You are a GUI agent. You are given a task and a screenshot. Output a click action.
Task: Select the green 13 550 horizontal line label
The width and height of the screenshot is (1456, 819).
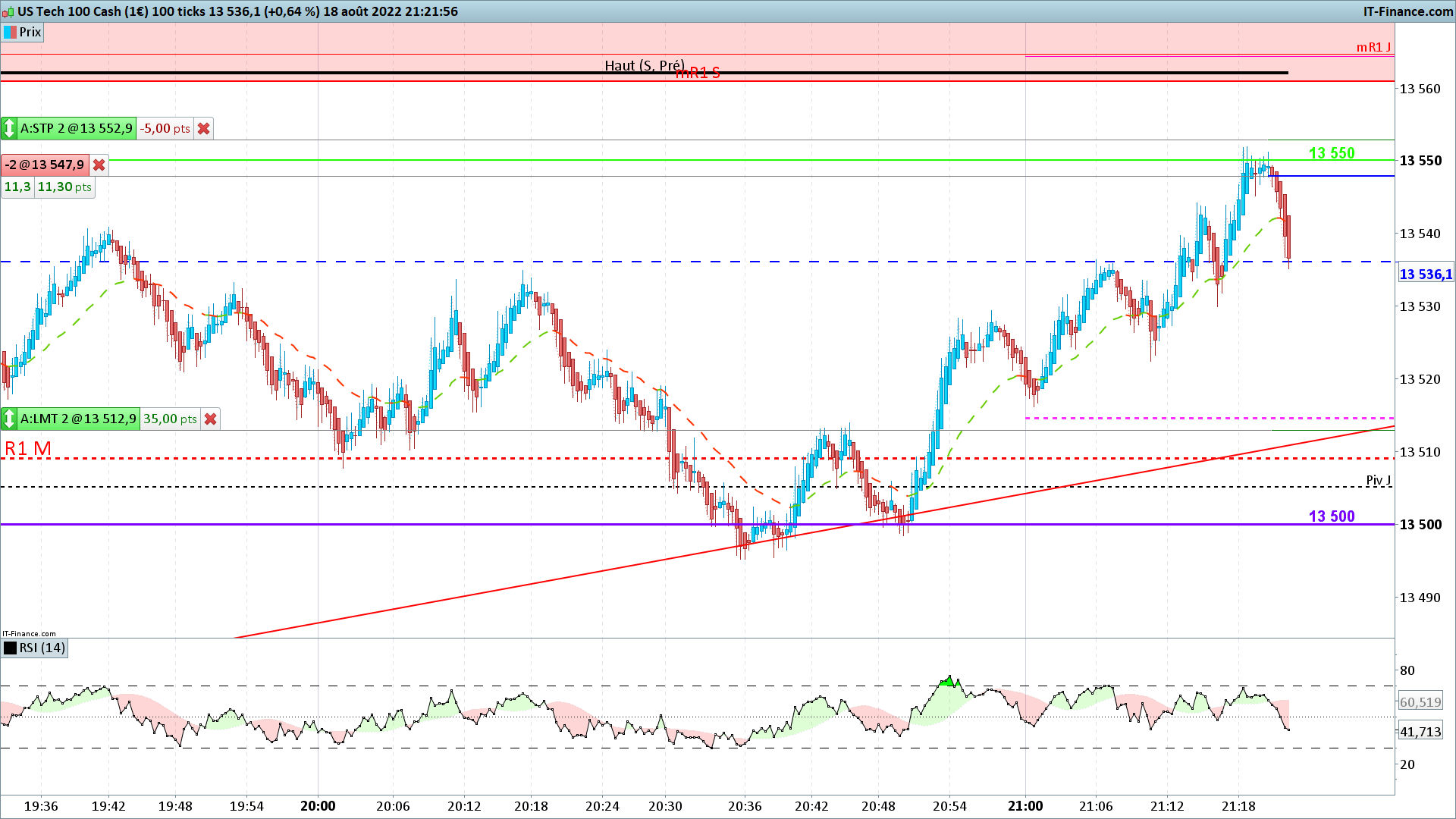pyautogui.click(x=1331, y=153)
